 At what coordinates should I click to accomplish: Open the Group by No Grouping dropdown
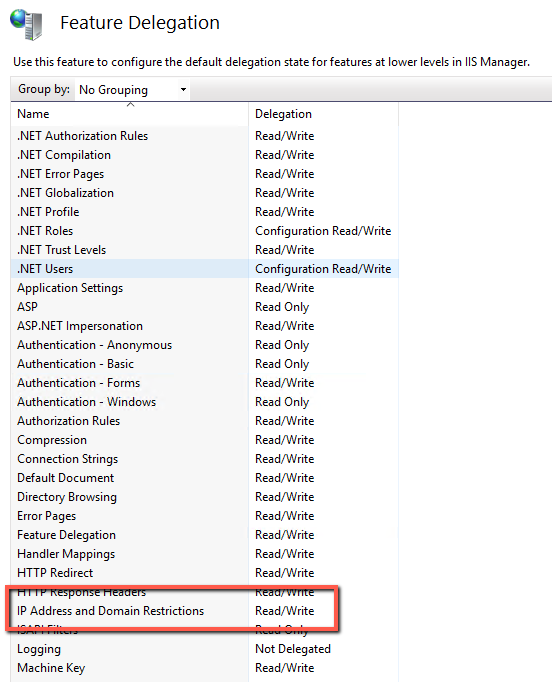tap(132, 90)
